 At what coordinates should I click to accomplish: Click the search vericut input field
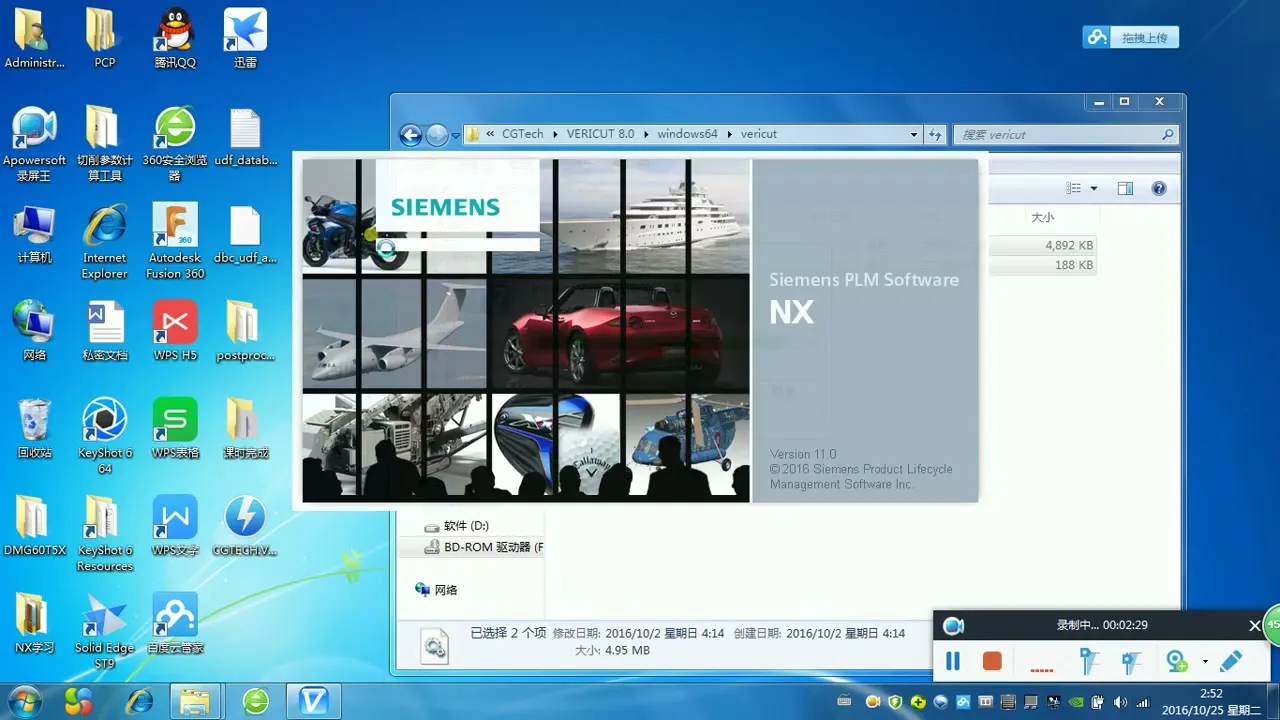click(x=1058, y=134)
